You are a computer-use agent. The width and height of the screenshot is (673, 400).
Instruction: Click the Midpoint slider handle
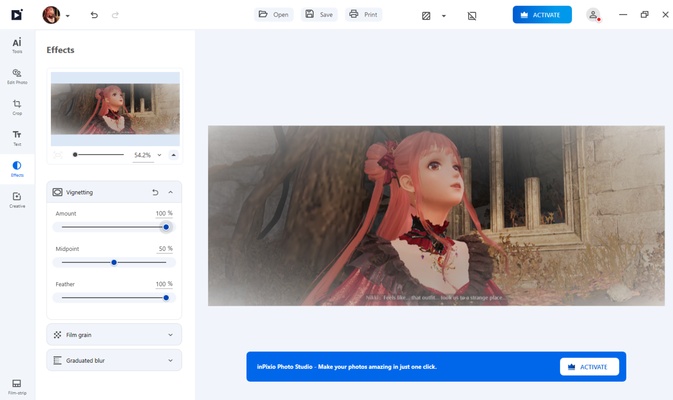tap(114, 262)
